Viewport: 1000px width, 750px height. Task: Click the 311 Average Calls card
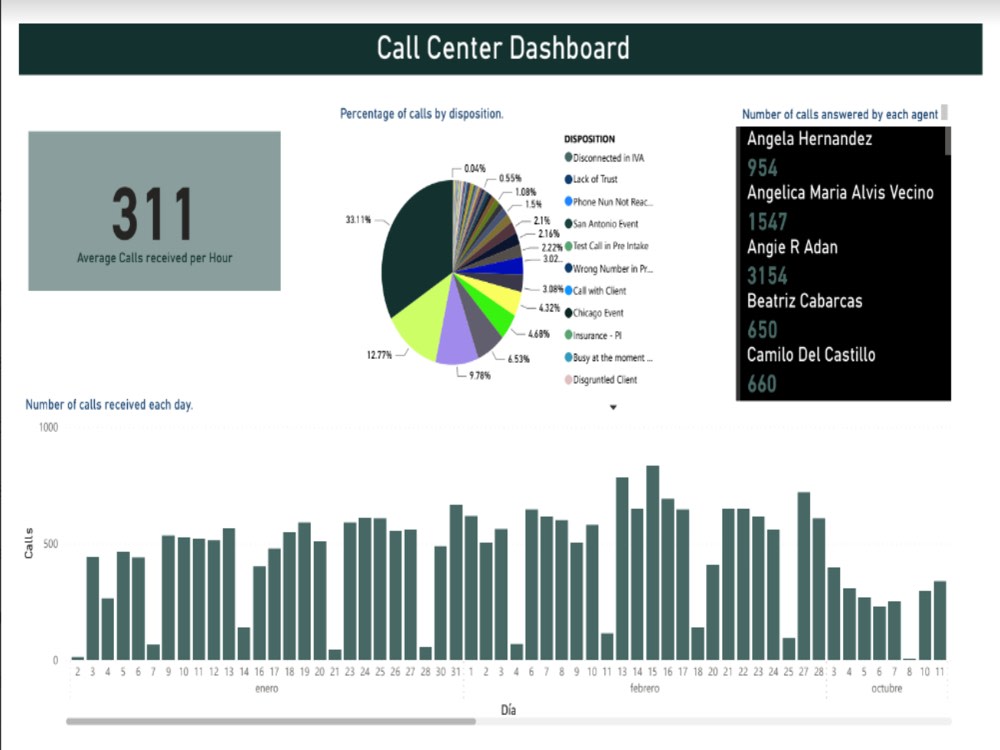154,210
